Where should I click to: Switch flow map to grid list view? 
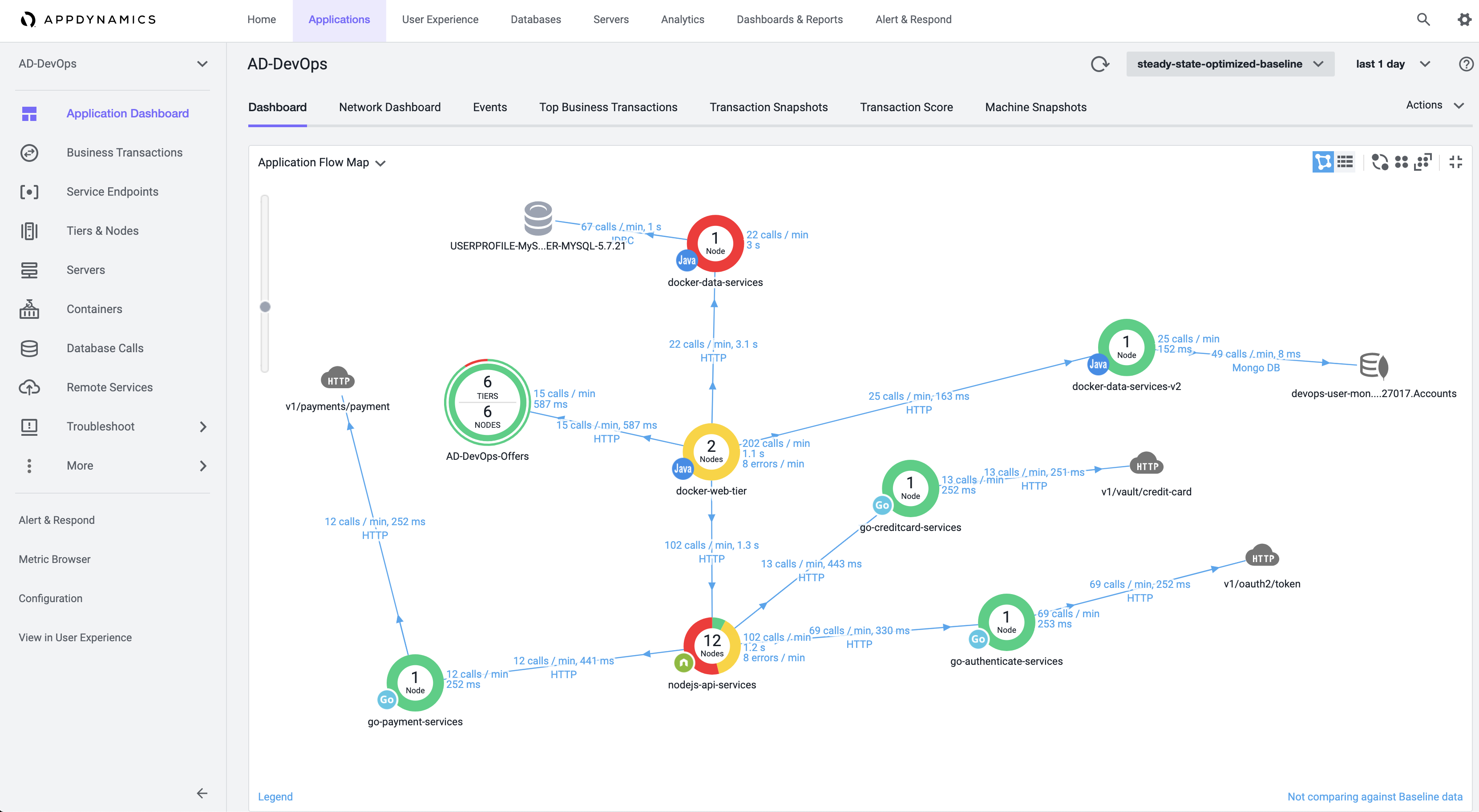pos(1345,162)
